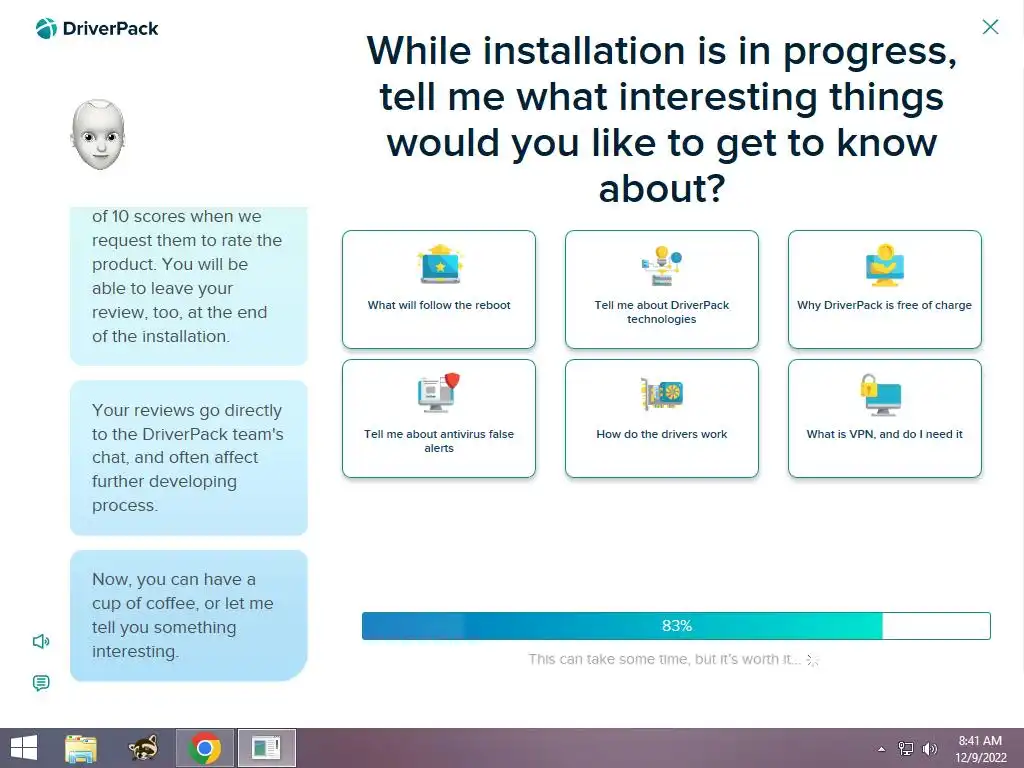Open 'How do the drivers work' card
Viewport: 1024px width, 768px height.
(662, 419)
